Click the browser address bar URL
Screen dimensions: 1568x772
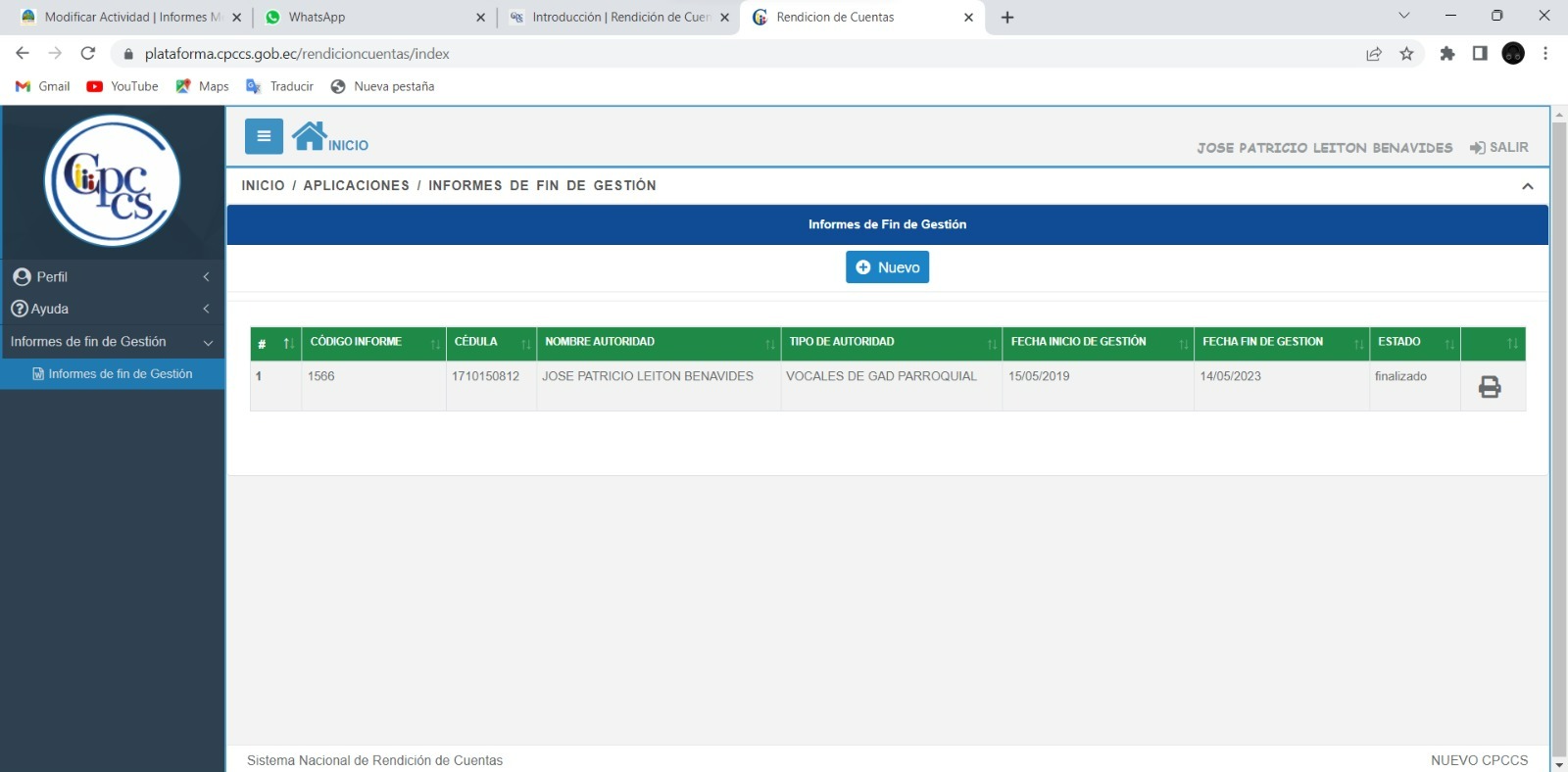click(x=297, y=54)
